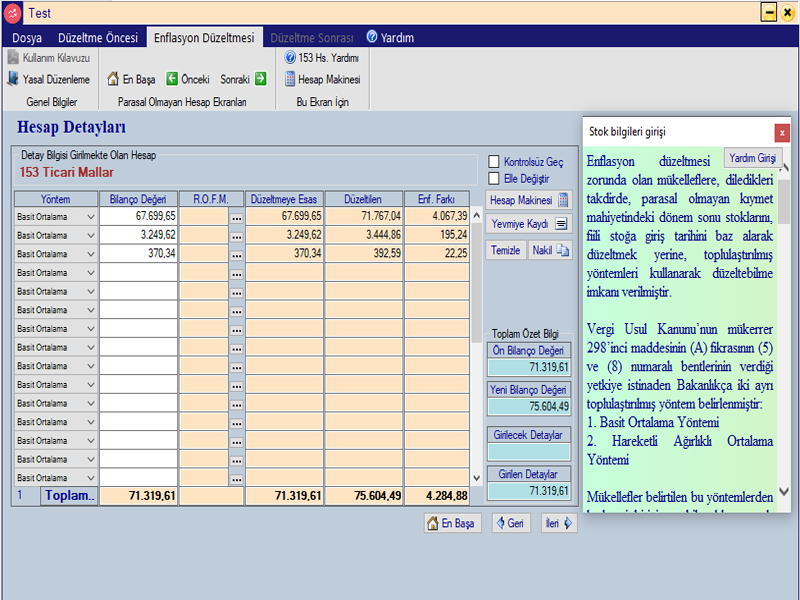Click the Yardım menu question mark icon

click(372, 37)
